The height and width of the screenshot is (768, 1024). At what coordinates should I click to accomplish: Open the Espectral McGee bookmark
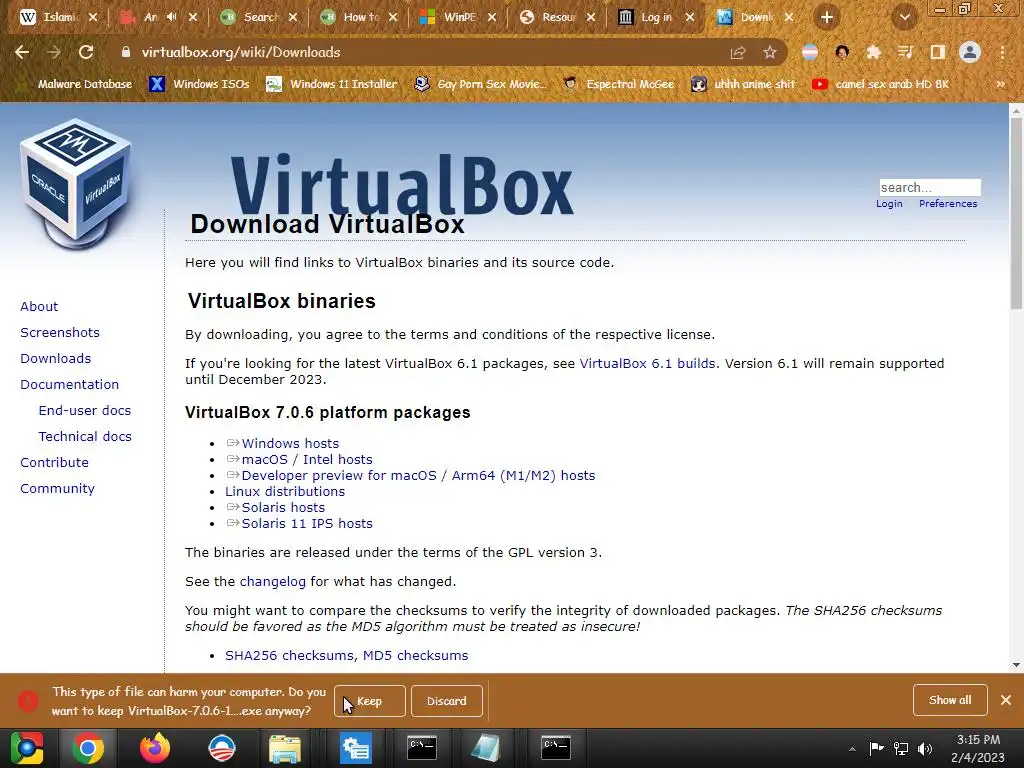point(618,84)
